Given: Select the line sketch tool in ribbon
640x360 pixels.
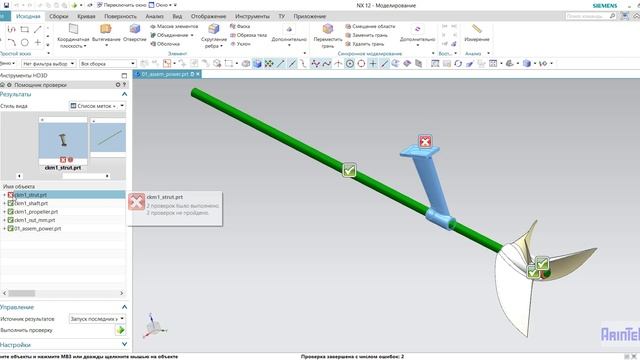Looking at the screenshot, I should pos(38,29).
